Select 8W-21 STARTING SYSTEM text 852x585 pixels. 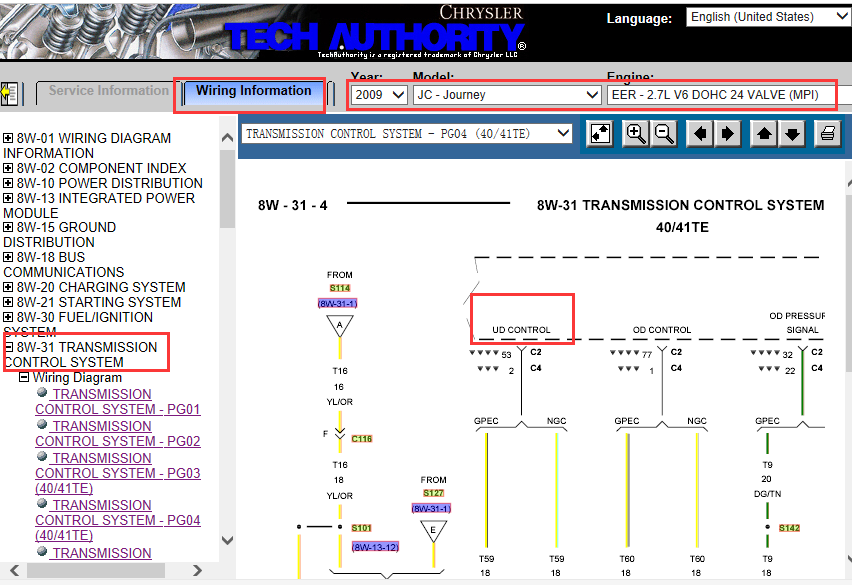tap(99, 302)
